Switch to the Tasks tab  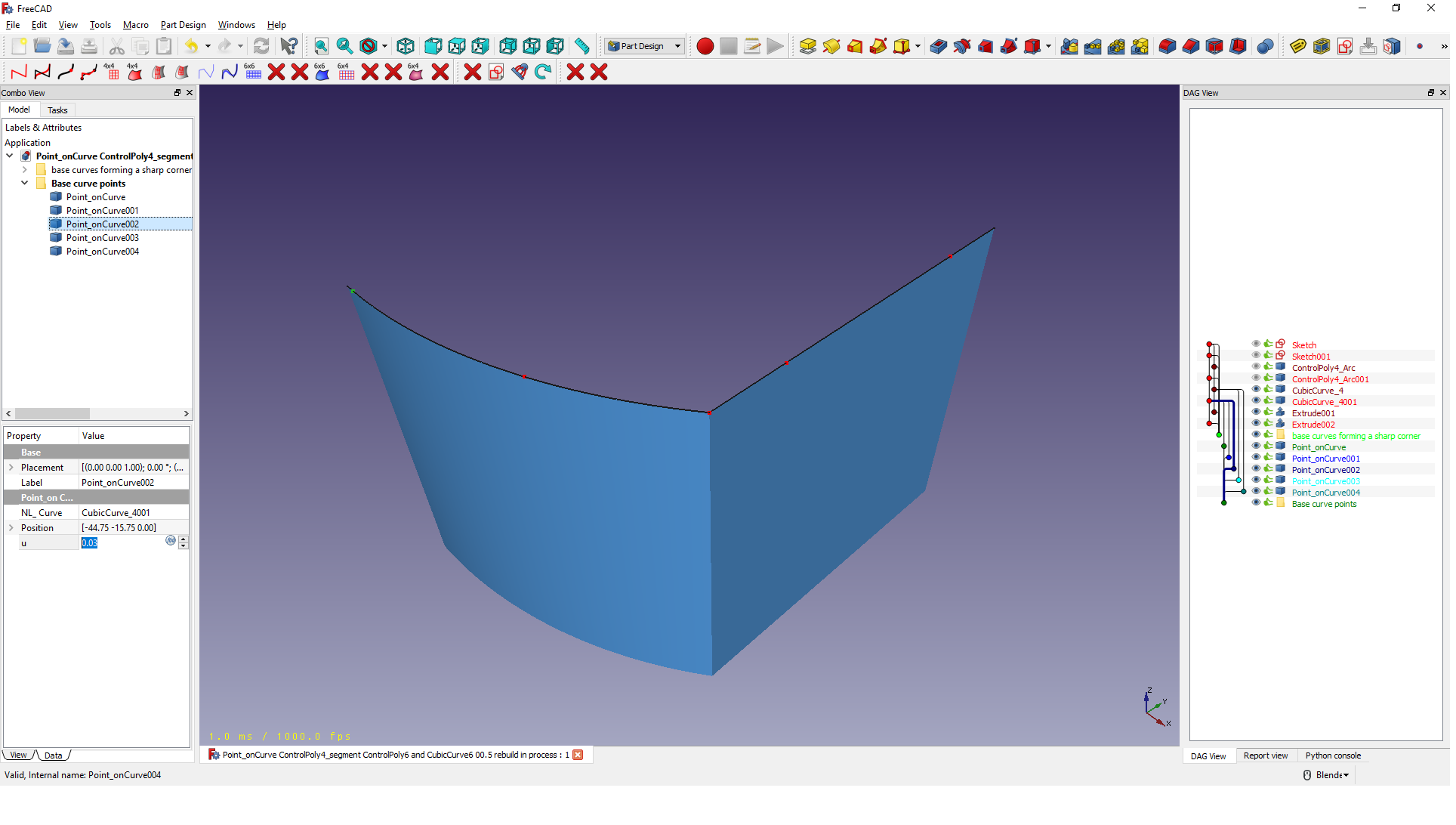(55, 109)
